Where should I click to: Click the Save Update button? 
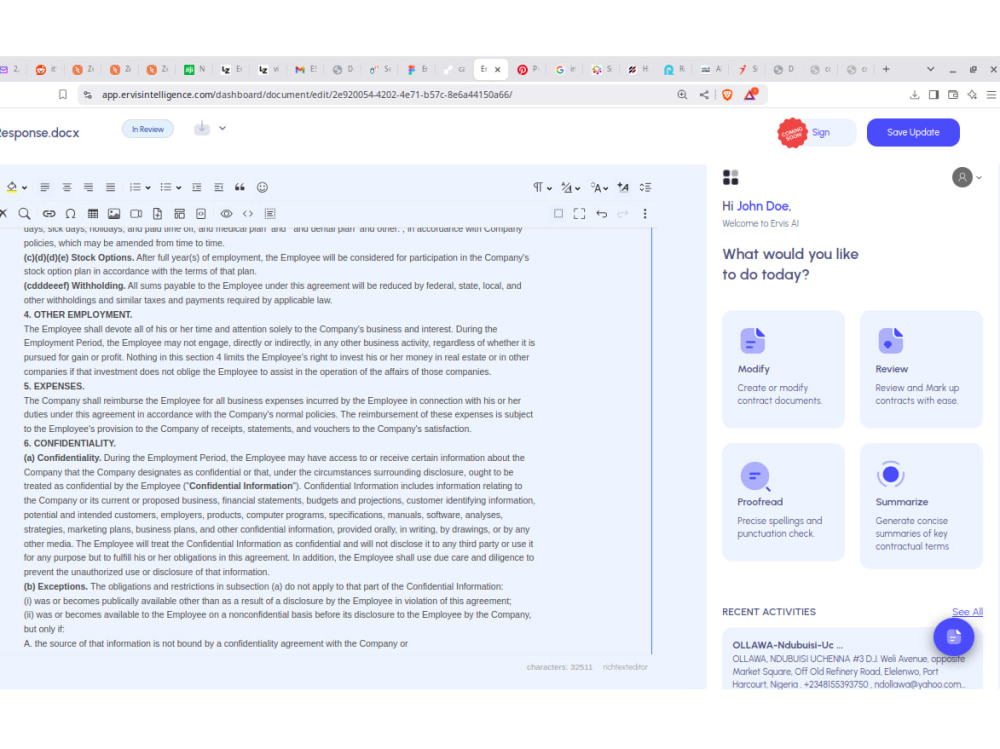coord(913,132)
